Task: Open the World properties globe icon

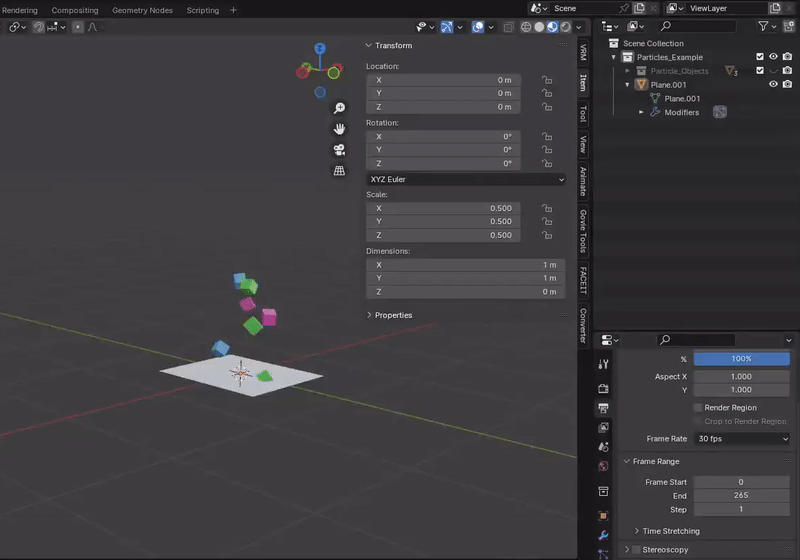Action: 603,466
